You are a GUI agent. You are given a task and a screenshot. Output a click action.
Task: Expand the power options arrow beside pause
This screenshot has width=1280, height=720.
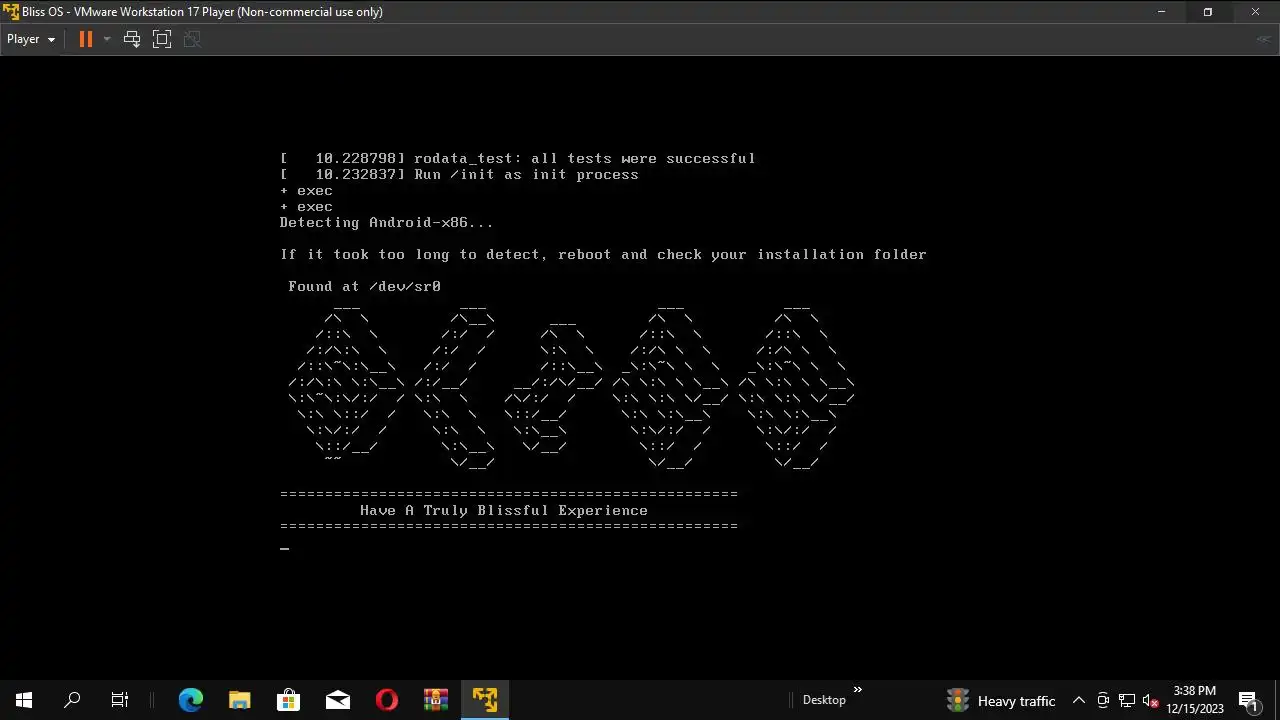pyautogui.click(x=106, y=39)
